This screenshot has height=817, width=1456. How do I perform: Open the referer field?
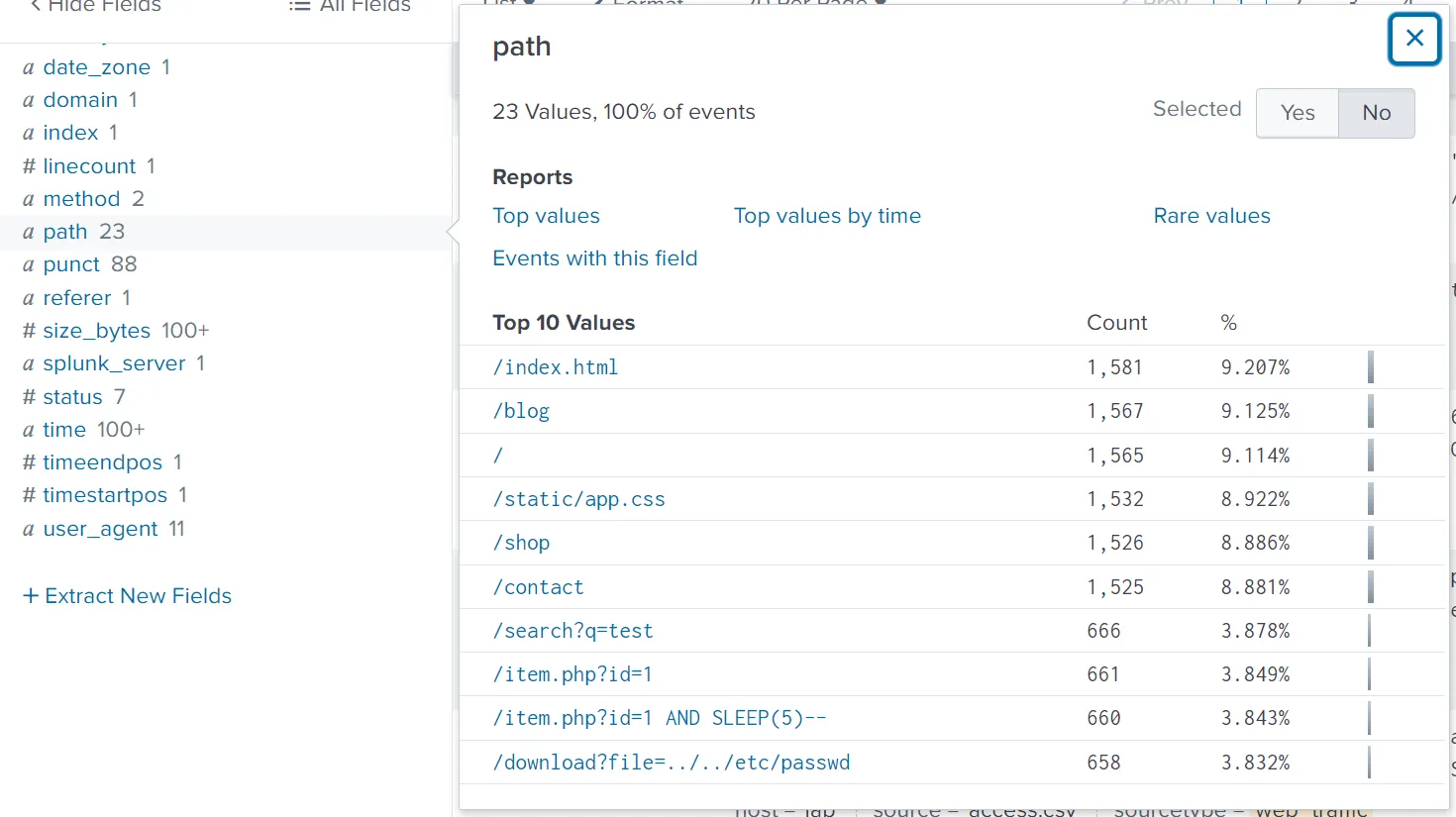tap(76, 298)
